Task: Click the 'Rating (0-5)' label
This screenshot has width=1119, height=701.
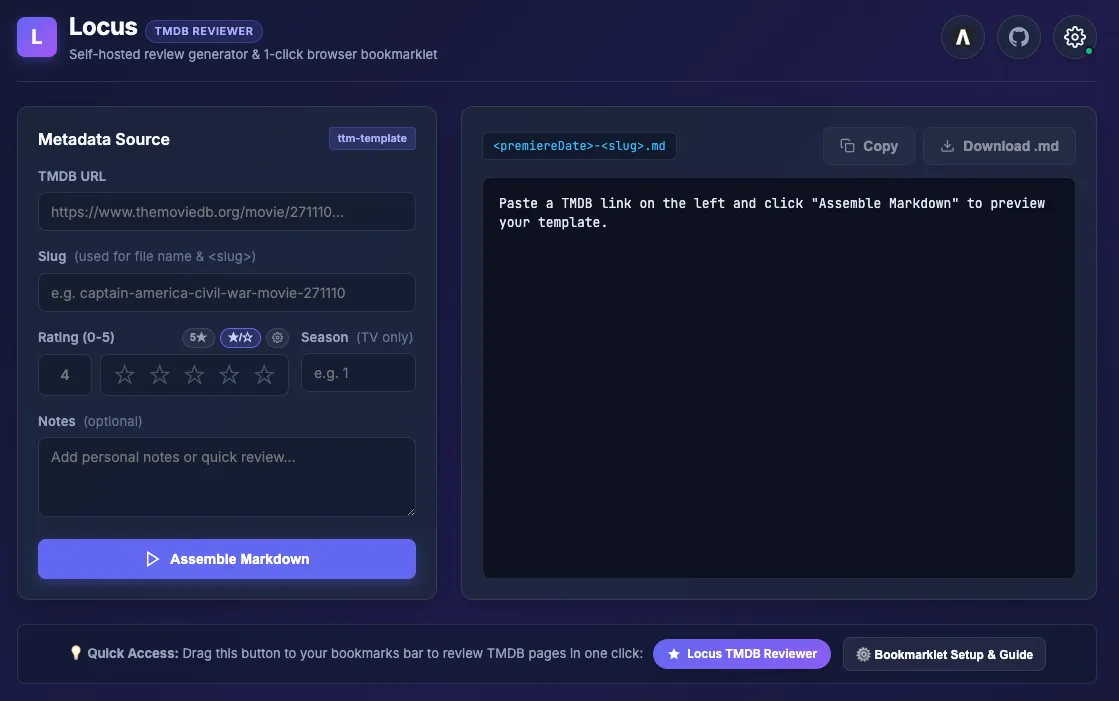Action: tap(76, 337)
